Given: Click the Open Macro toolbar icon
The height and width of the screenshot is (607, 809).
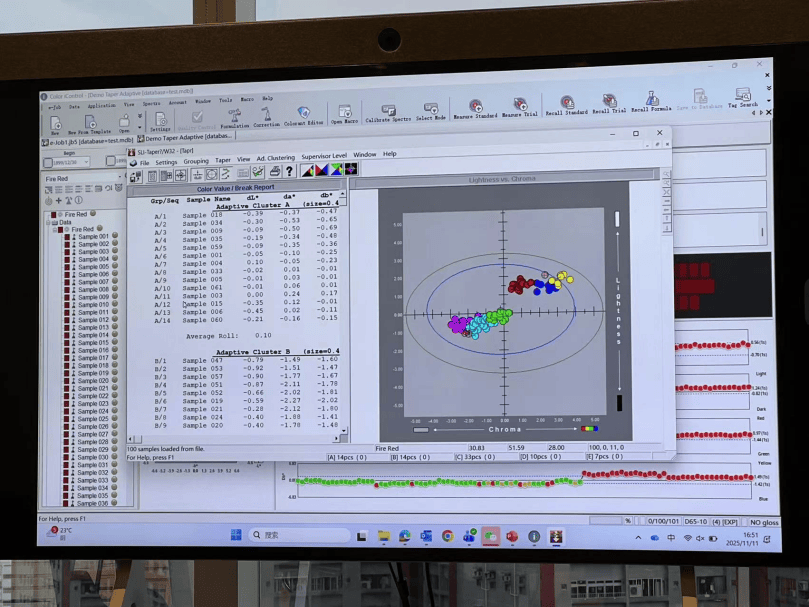Looking at the screenshot, I should click(344, 112).
